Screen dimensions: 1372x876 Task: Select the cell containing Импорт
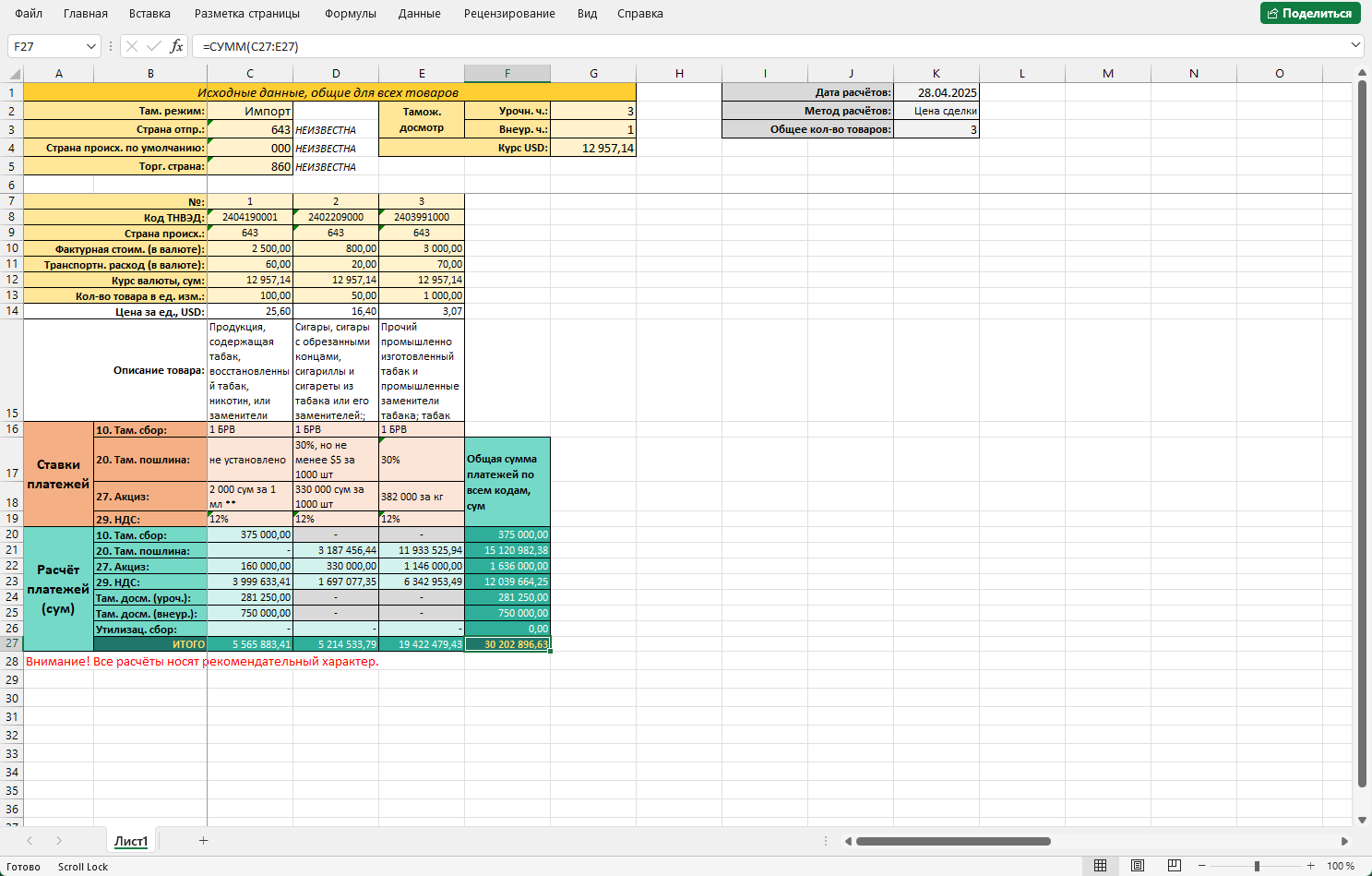coord(250,111)
